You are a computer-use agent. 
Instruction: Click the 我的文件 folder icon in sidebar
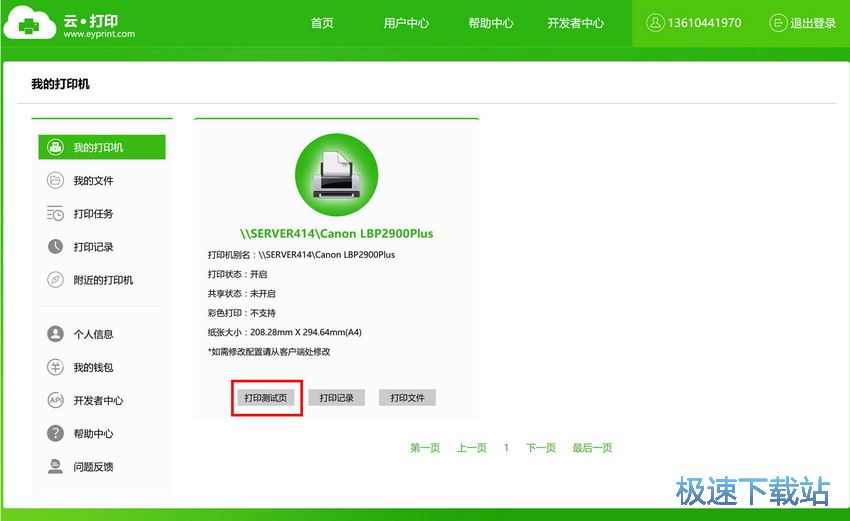tap(55, 181)
